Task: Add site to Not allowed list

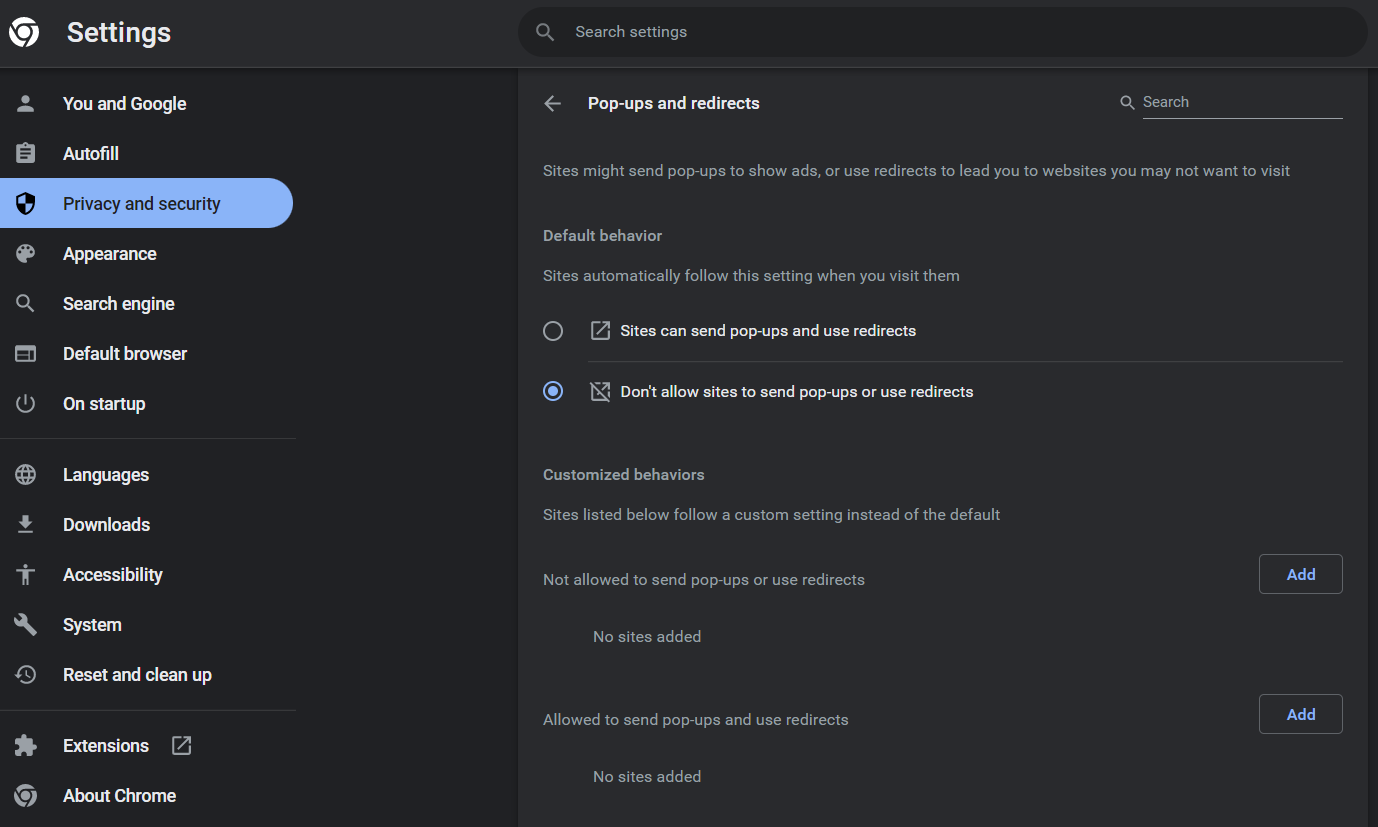Action: coord(1300,574)
